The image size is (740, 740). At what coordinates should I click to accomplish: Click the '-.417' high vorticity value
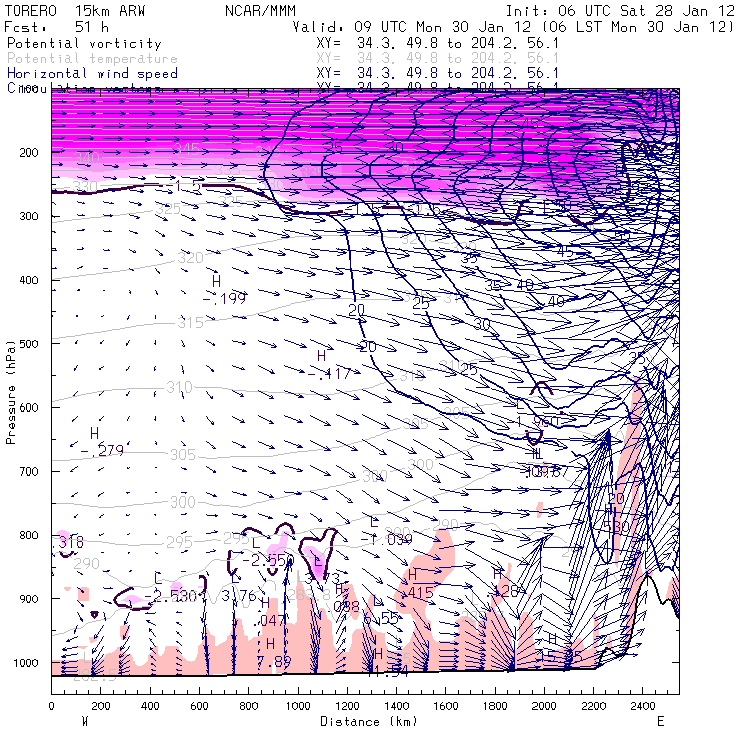[x=329, y=374]
